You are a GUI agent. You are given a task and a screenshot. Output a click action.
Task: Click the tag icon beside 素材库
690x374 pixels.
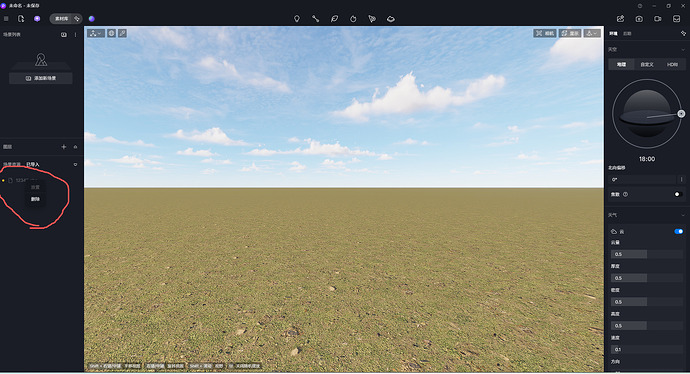click(77, 19)
